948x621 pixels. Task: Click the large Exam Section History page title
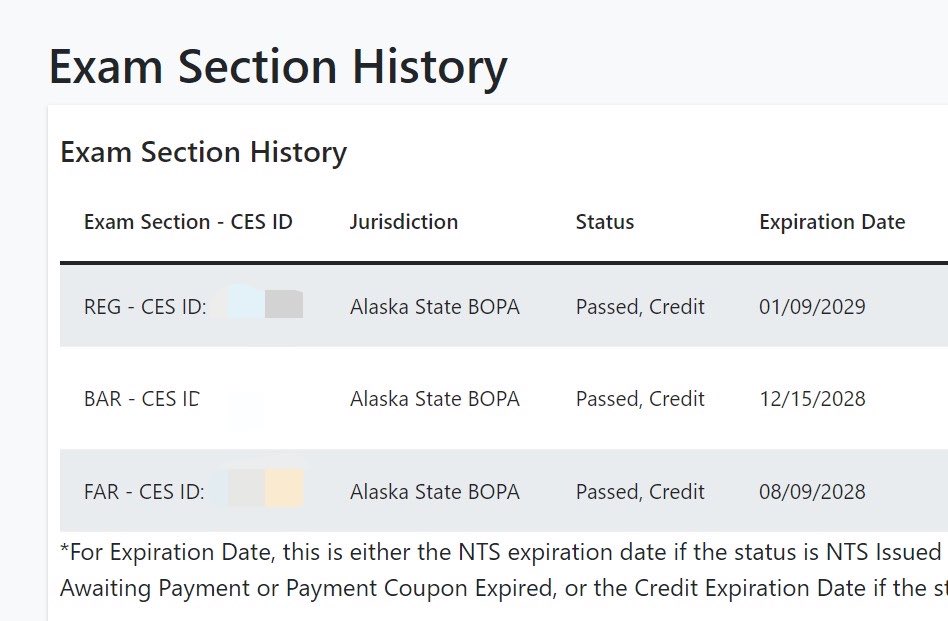pos(278,67)
